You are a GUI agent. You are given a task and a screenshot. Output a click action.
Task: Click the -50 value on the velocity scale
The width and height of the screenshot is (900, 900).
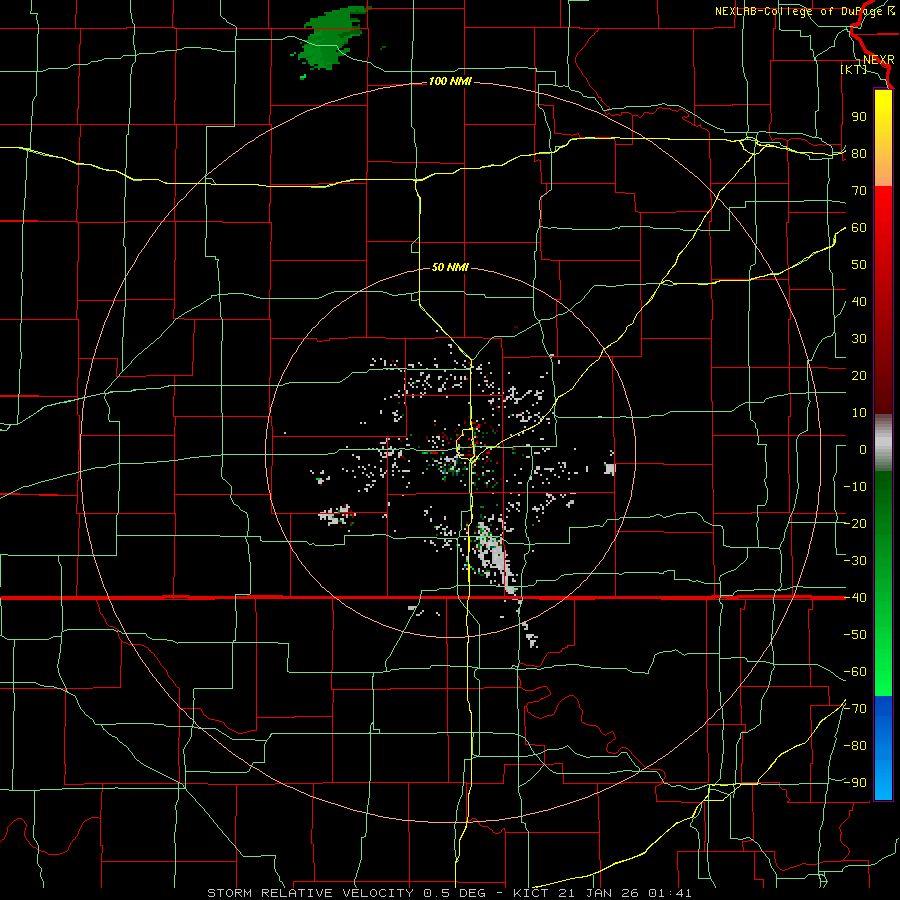(x=855, y=635)
